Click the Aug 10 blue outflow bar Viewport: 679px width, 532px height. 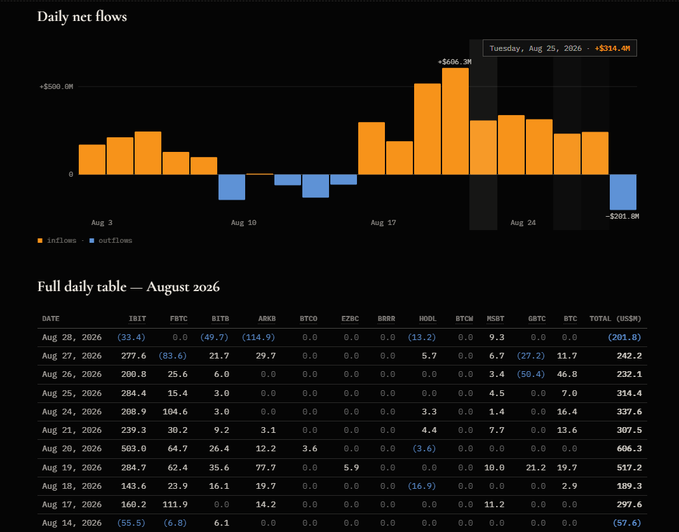(232, 187)
